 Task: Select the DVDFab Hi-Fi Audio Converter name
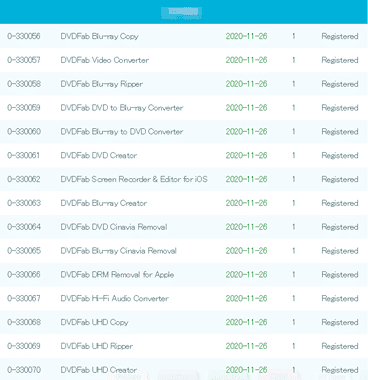114,298
